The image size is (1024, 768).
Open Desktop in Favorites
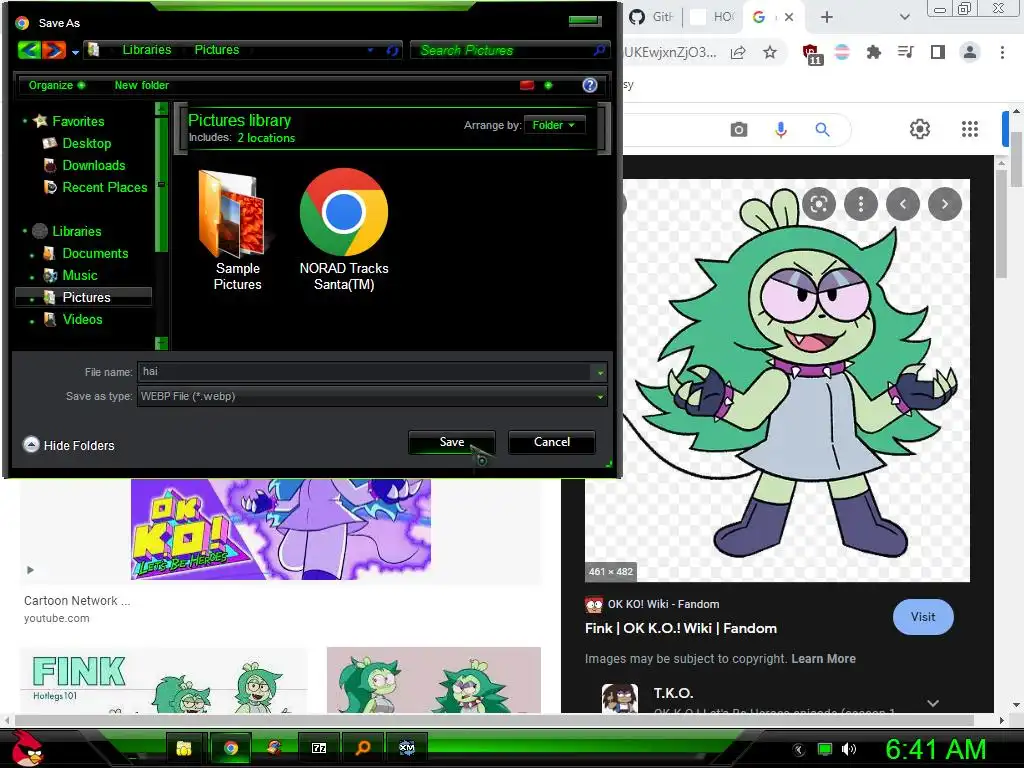pos(86,143)
